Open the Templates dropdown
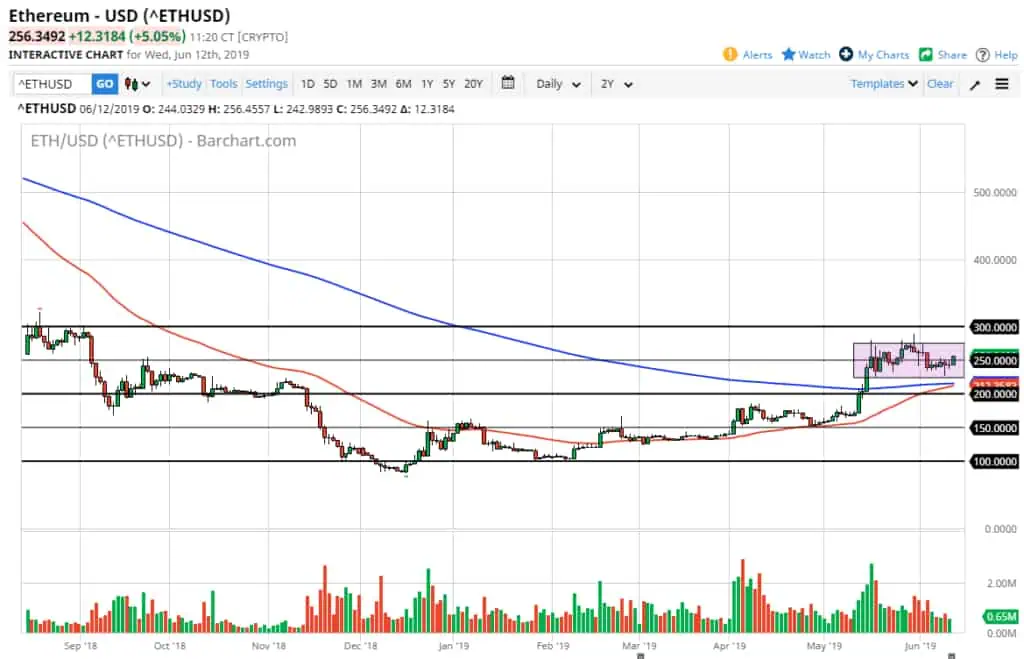The image size is (1024, 659). [884, 84]
